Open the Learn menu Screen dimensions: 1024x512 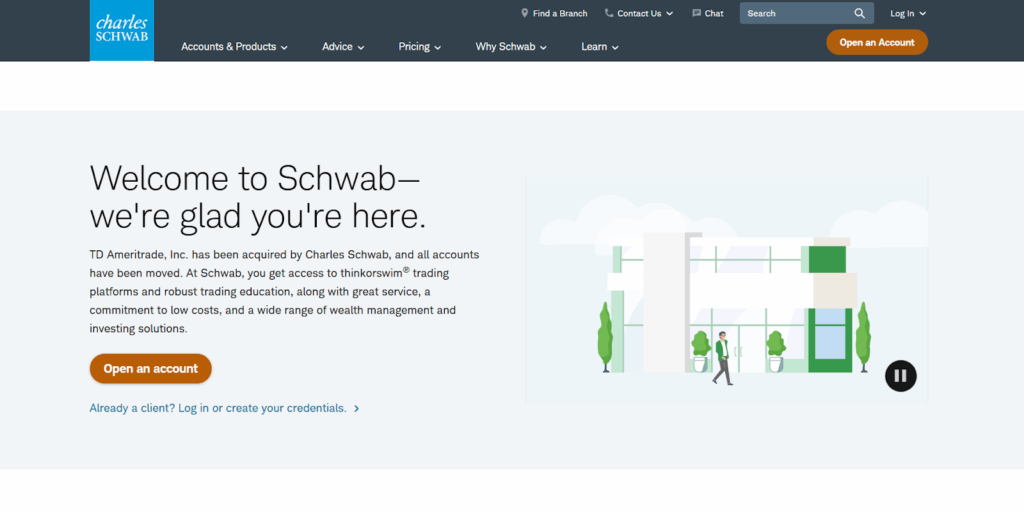pyautogui.click(x=600, y=47)
